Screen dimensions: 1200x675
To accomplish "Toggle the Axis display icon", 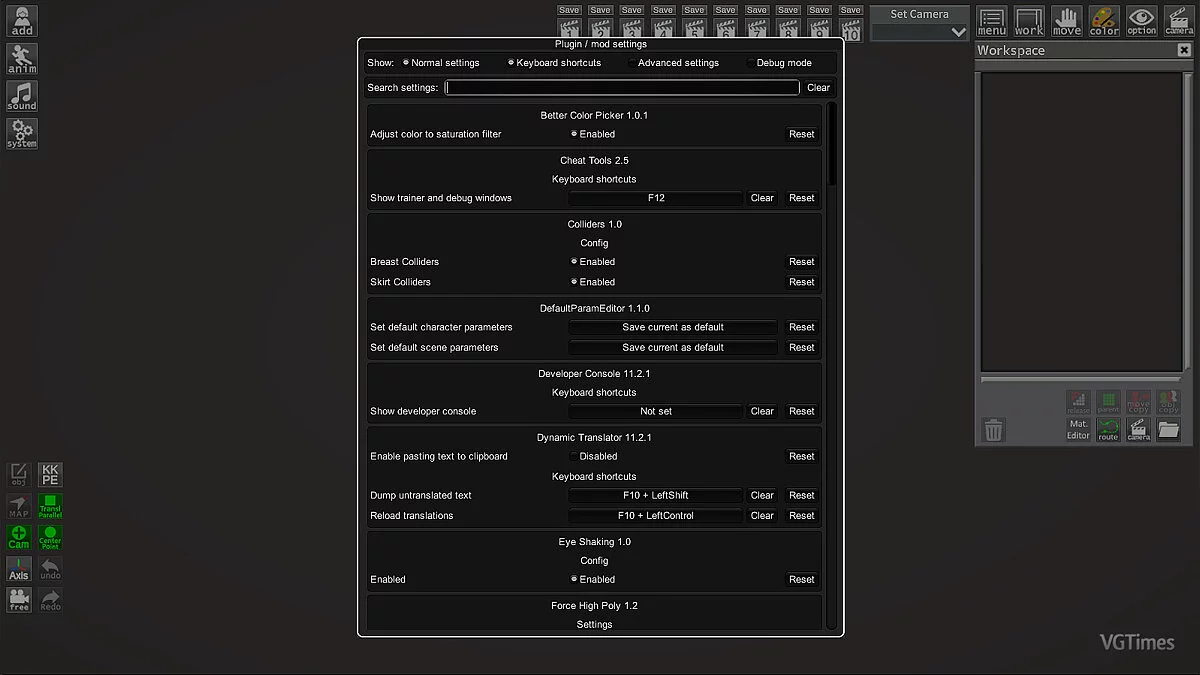I will 19,569.
